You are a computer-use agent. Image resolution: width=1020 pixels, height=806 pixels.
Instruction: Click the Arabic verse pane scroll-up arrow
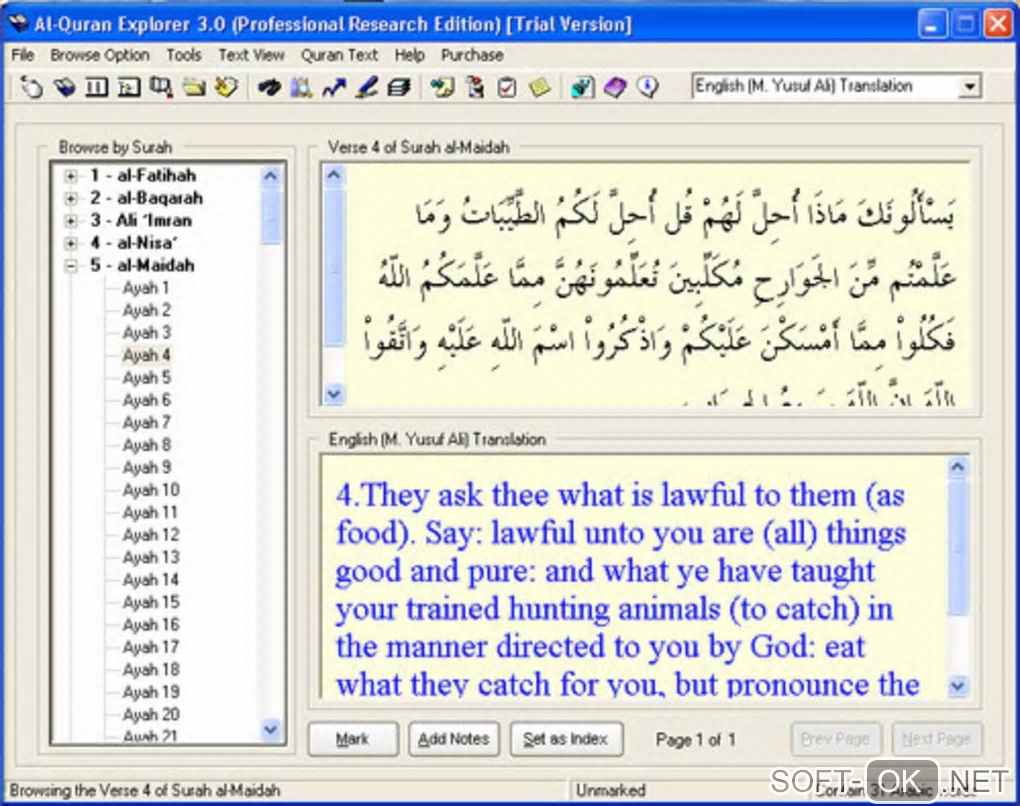[334, 175]
